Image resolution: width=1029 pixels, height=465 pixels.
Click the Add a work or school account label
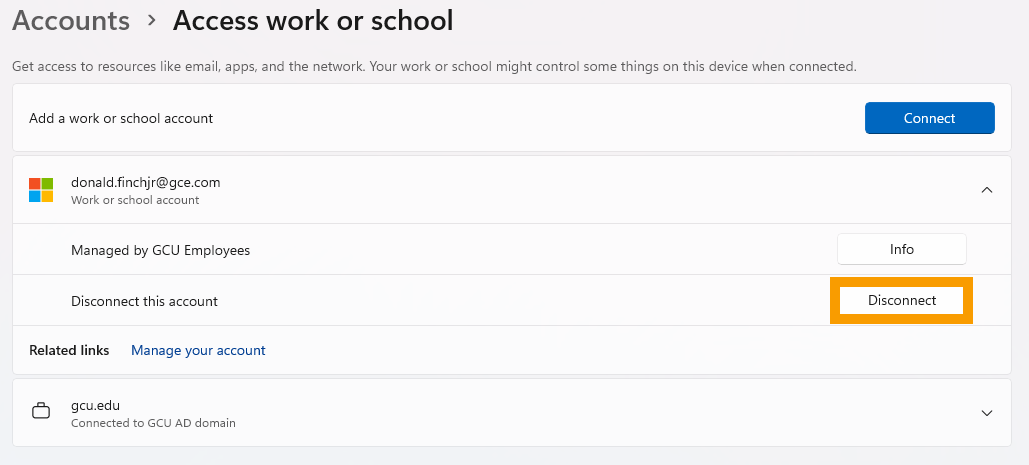pos(121,118)
